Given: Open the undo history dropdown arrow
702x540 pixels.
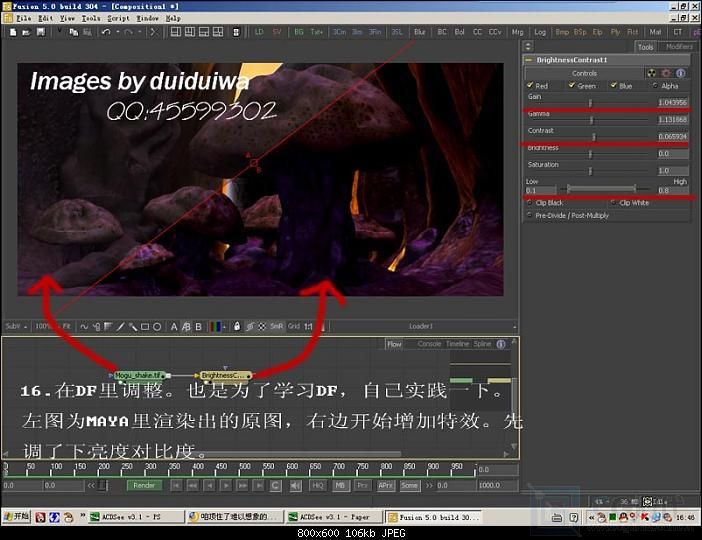Looking at the screenshot, I should [x=118, y=32].
